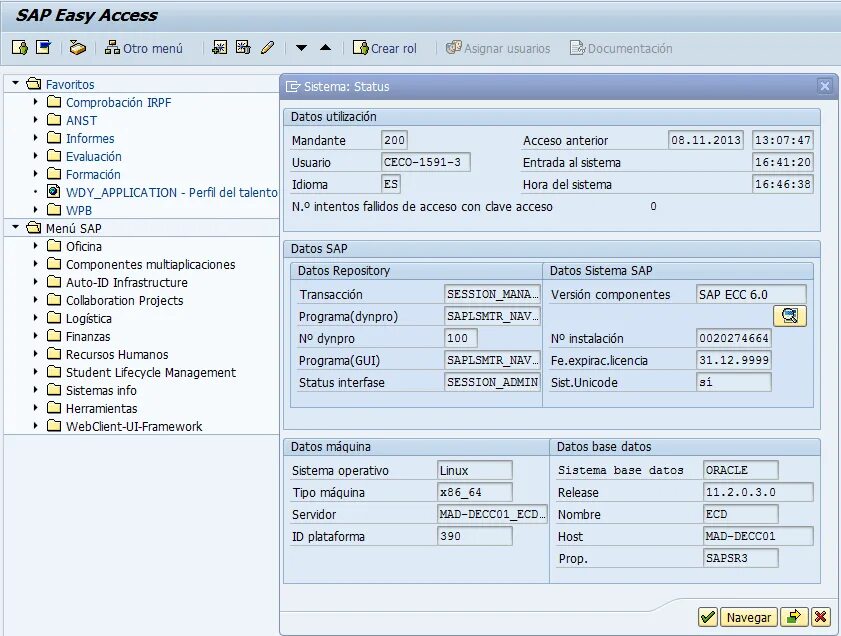Expand the Formación folder arrow

35,174
